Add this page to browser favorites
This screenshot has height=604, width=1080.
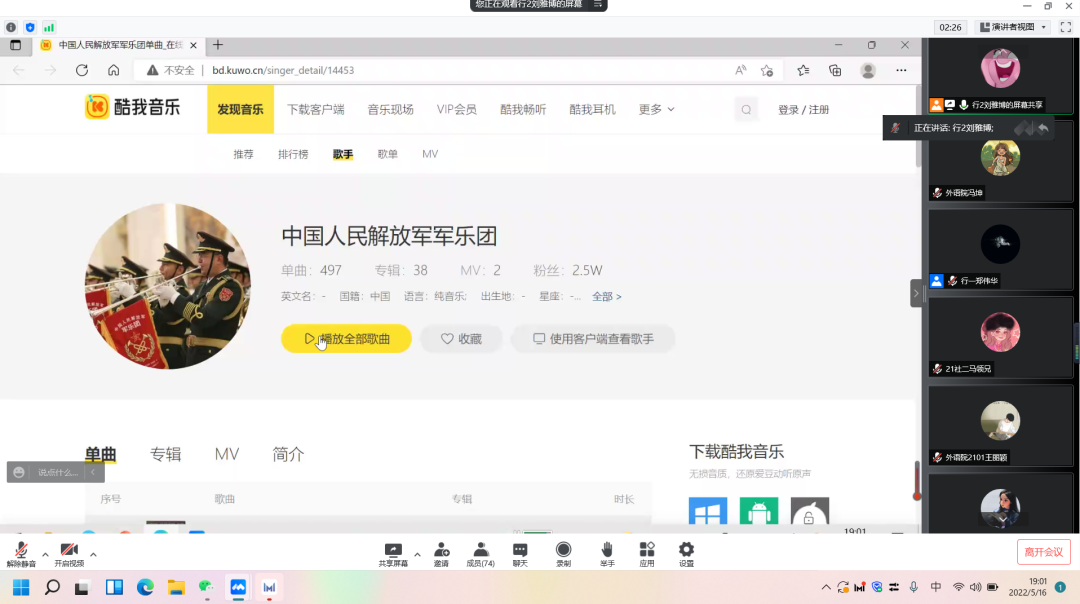click(767, 70)
